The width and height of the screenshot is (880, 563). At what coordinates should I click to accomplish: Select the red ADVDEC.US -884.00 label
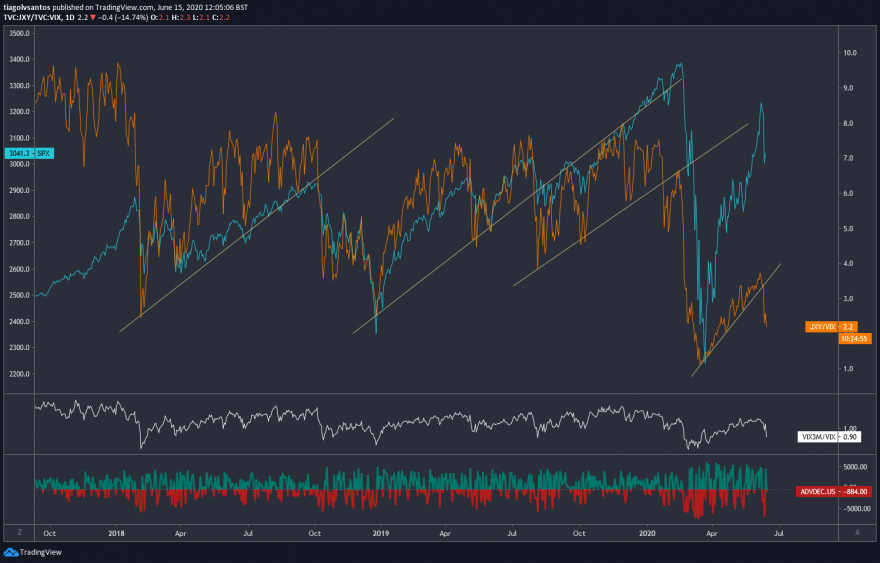click(x=833, y=492)
